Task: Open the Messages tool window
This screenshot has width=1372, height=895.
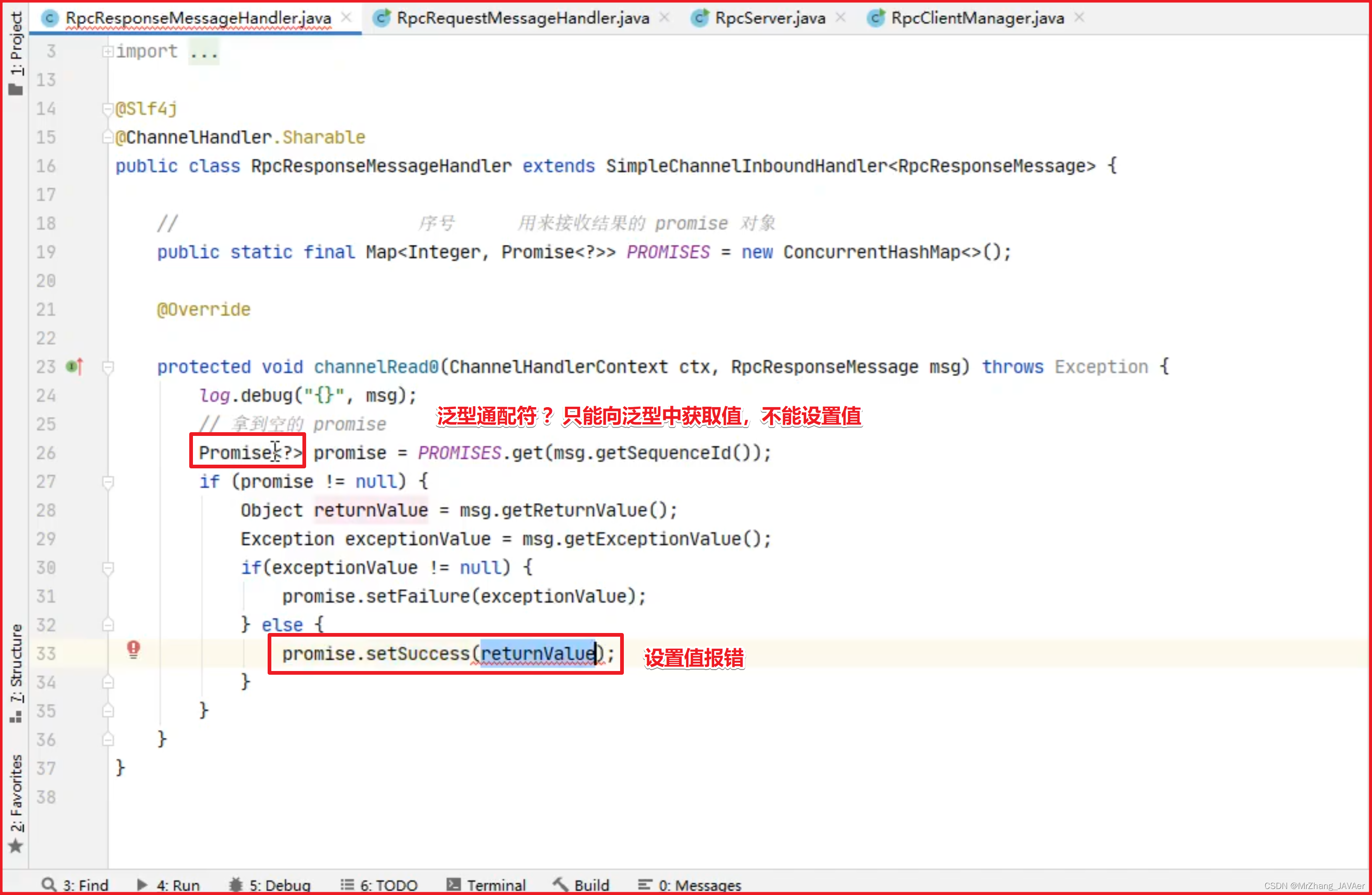Action: [x=689, y=885]
